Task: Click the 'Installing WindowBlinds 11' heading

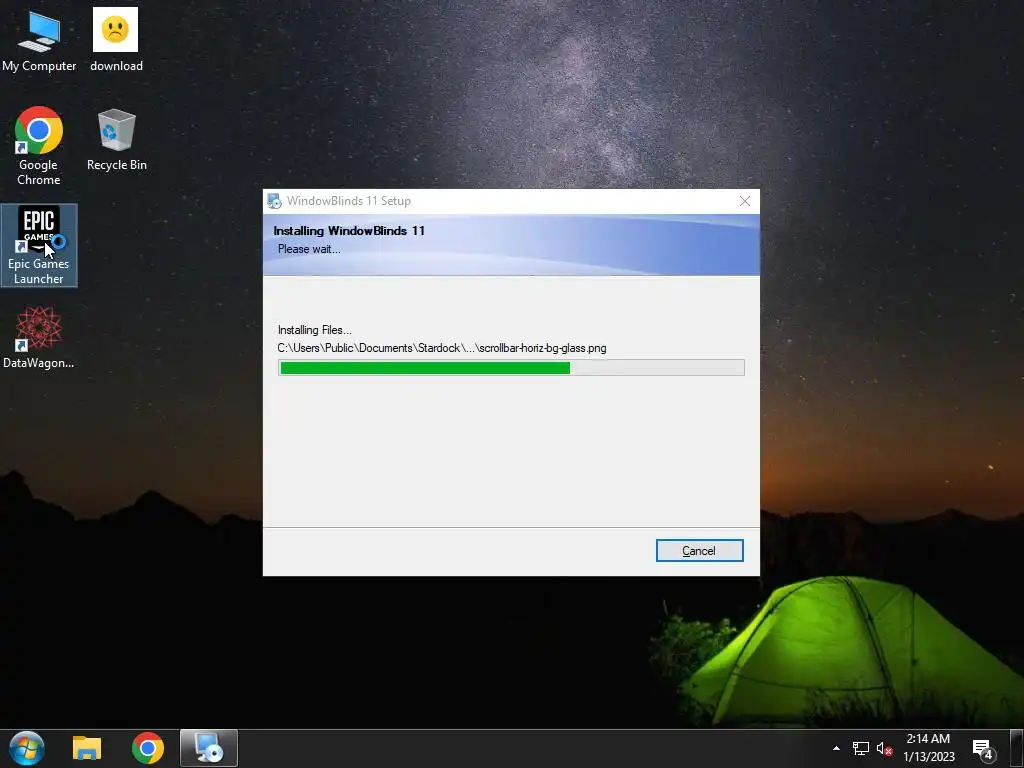Action: coord(349,231)
